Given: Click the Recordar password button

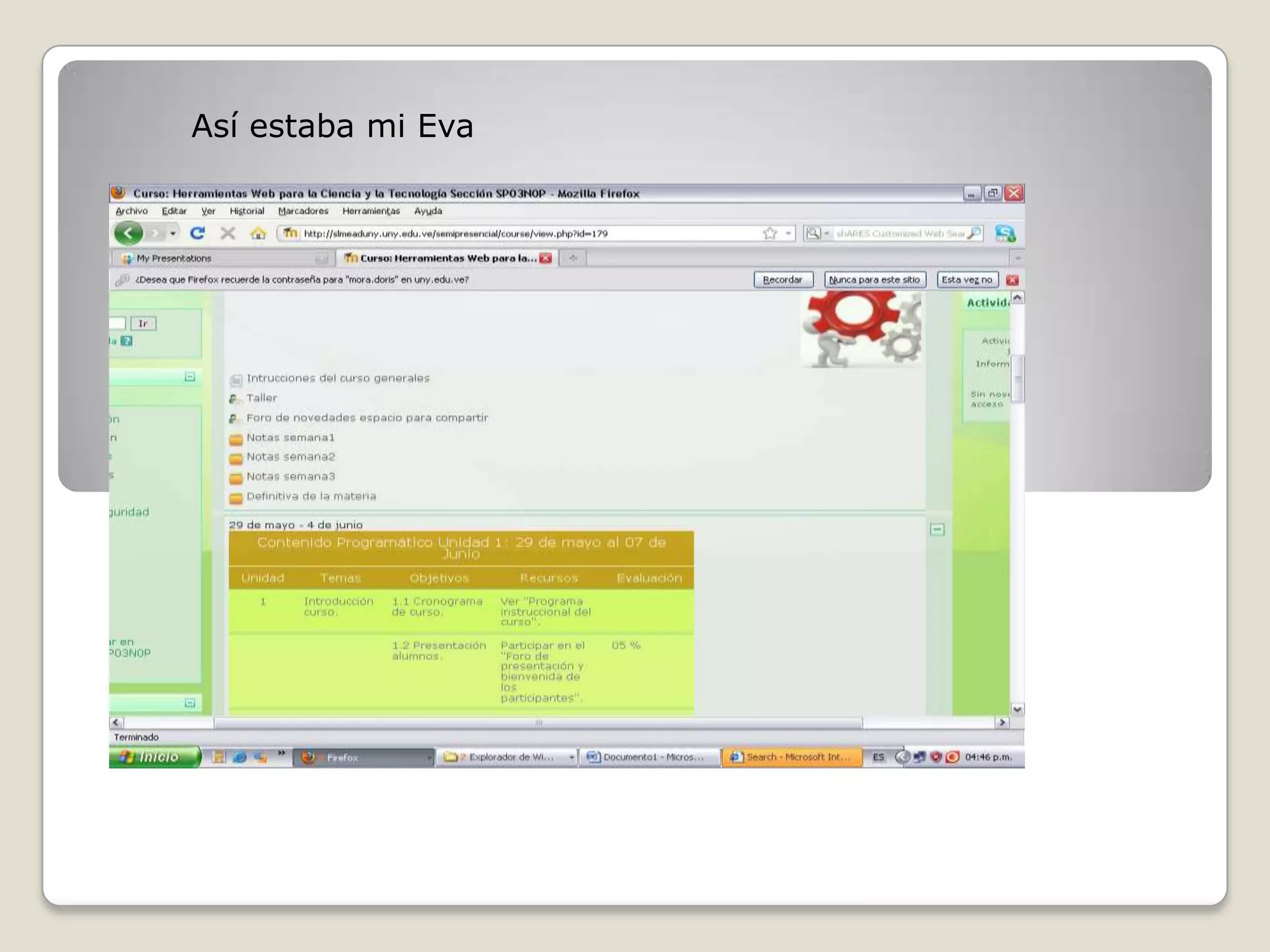Looking at the screenshot, I should (x=783, y=280).
